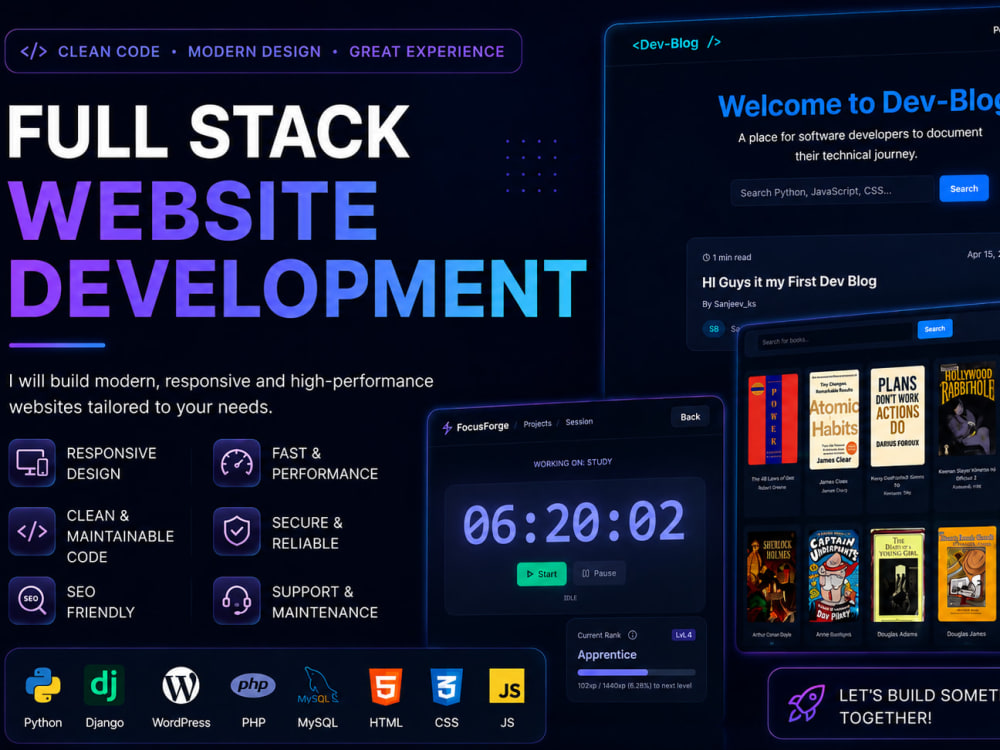Click the SEO Friendly magnifier icon
Screen dimensions: 1000x750
(32, 600)
